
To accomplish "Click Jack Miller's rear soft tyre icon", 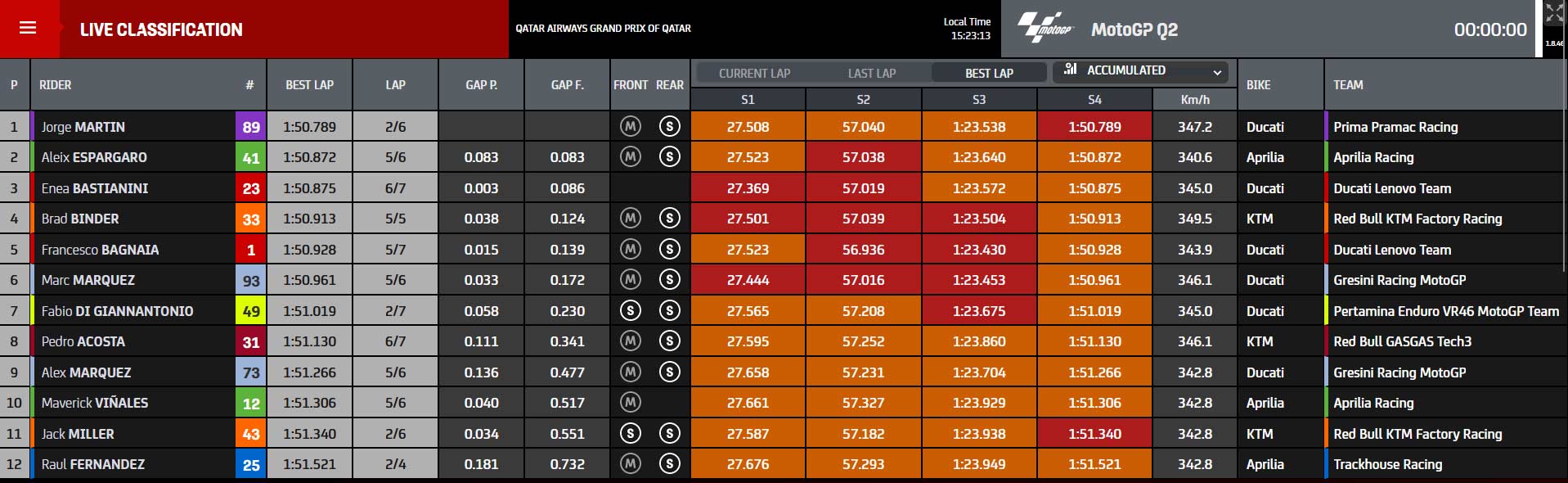I will tap(669, 434).
